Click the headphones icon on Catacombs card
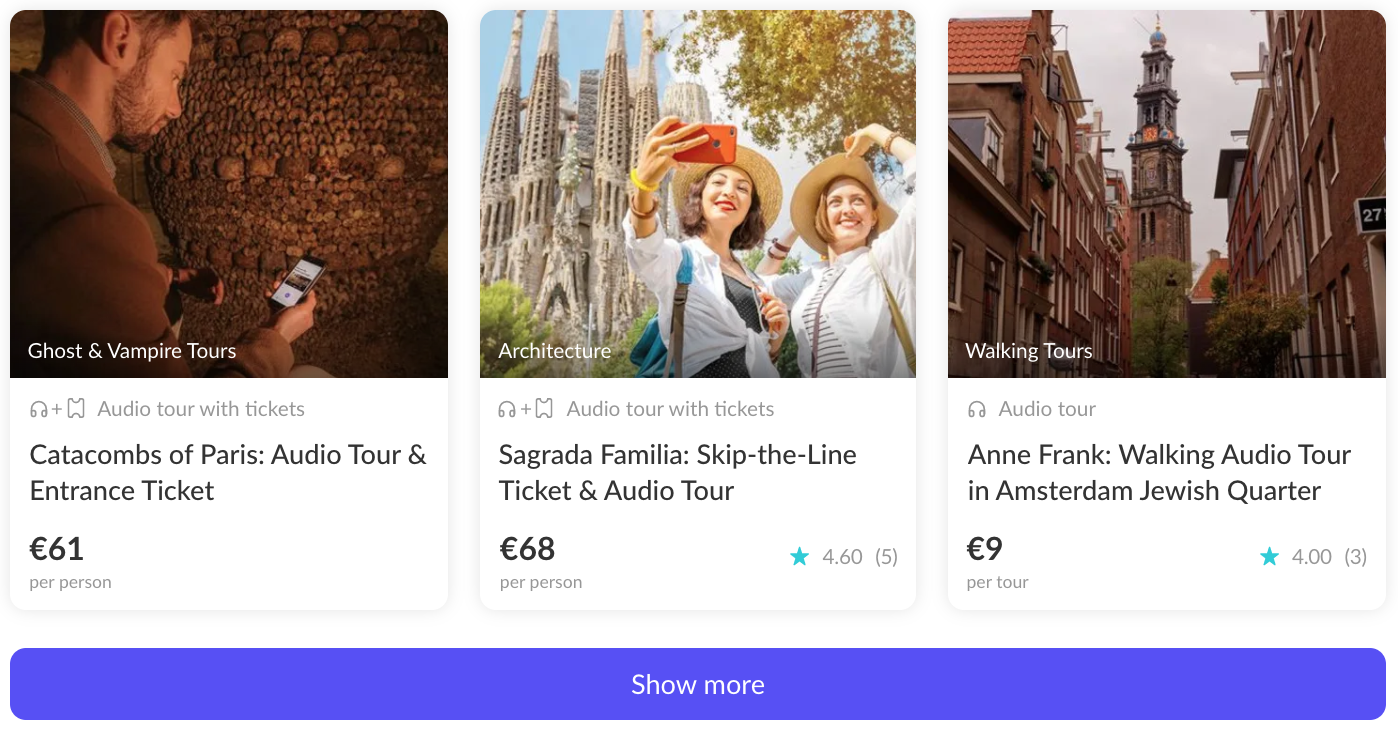 tap(39, 409)
